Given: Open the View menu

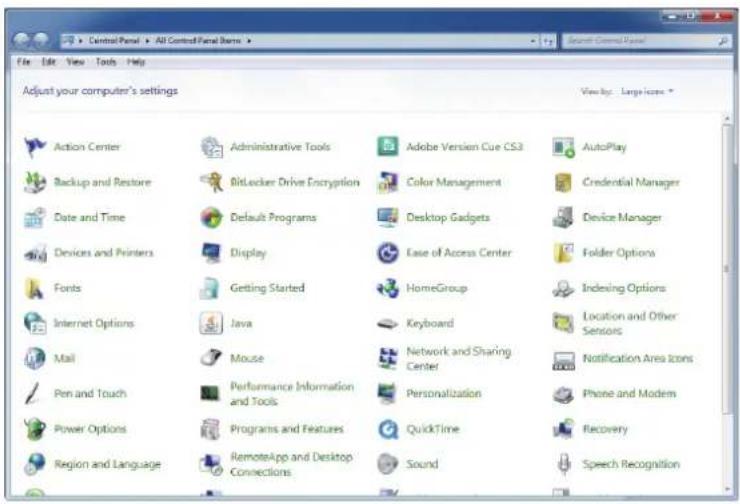Looking at the screenshot, I should pyautogui.click(x=75, y=62).
